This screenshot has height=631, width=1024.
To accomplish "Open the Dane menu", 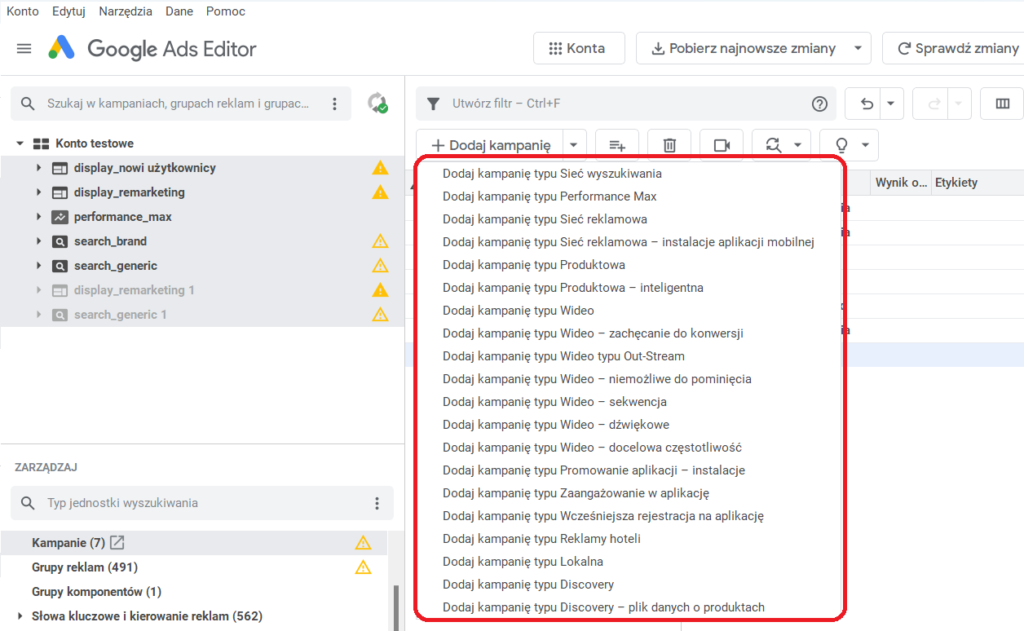I will pyautogui.click(x=179, y=11).
